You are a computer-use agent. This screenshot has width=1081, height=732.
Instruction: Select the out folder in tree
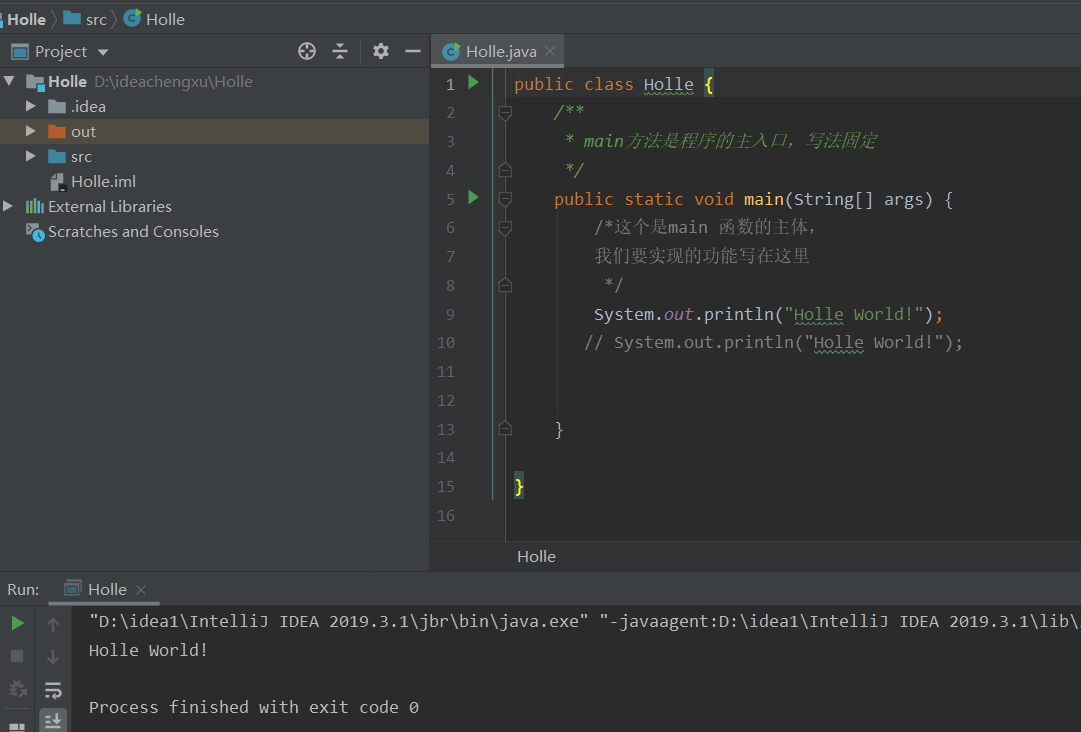pyautogui.click(x=83, y=132)
